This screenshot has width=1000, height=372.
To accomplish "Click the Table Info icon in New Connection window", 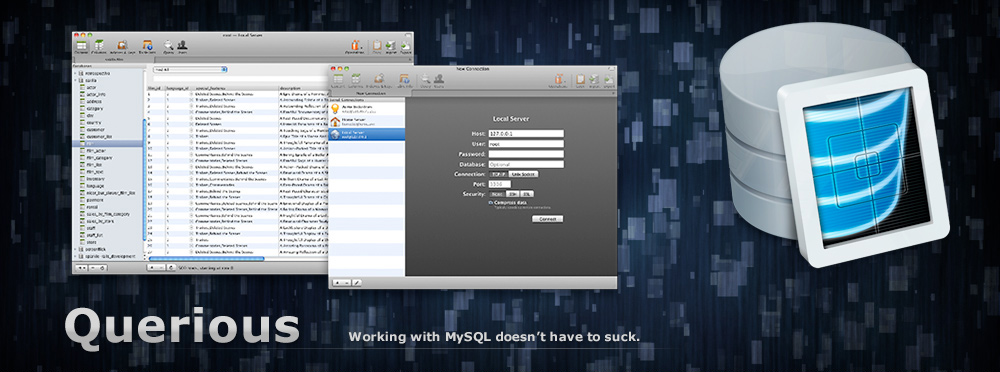I will (x=405, y=80).
